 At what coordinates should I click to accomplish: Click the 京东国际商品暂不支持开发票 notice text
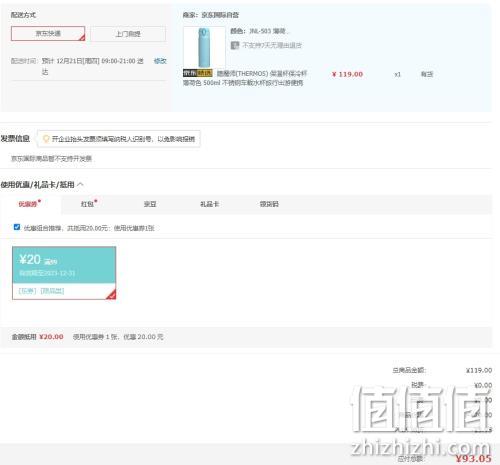[51, 159]
